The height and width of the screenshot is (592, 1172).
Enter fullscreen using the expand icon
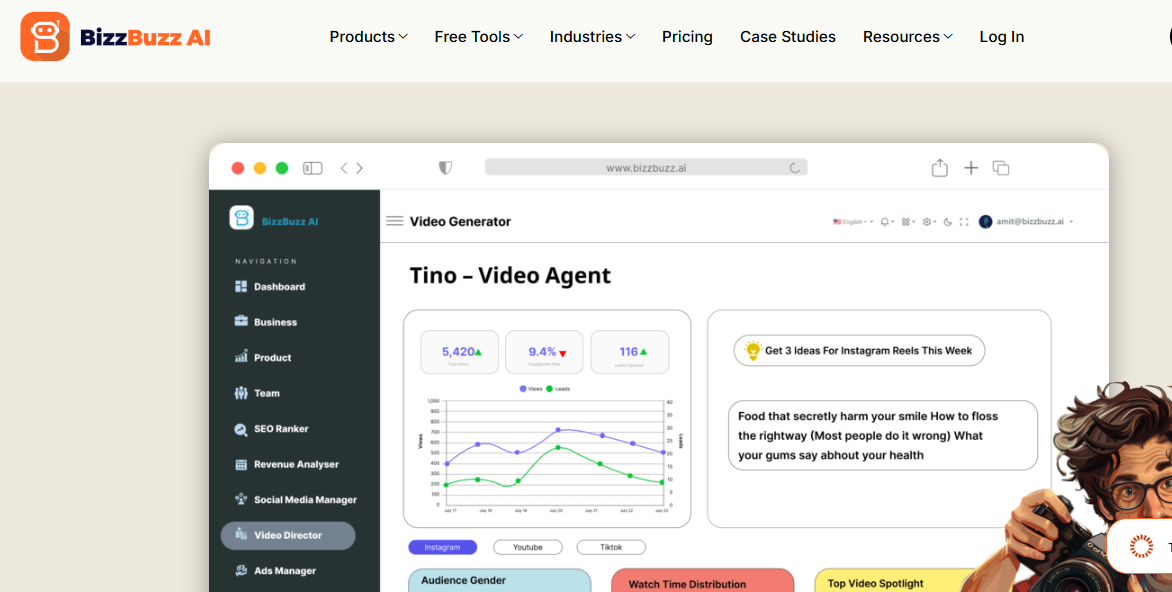[964, 222]
